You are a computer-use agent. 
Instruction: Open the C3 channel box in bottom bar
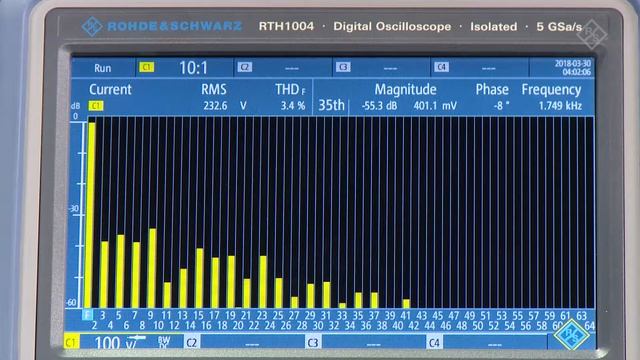pyautogui.click(x=365, y=342)
